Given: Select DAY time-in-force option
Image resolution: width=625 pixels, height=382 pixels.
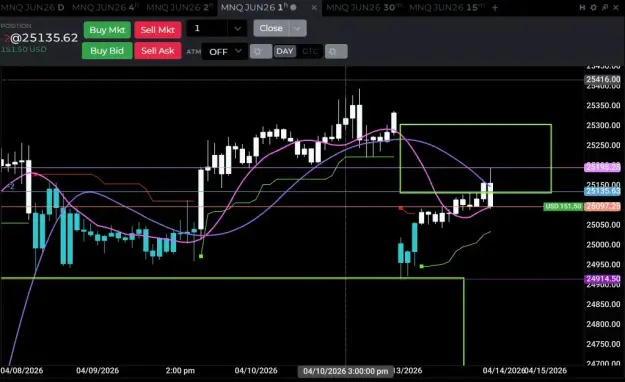Looking at the screenshot, I should pyautogui.click(x=285, y=51).
